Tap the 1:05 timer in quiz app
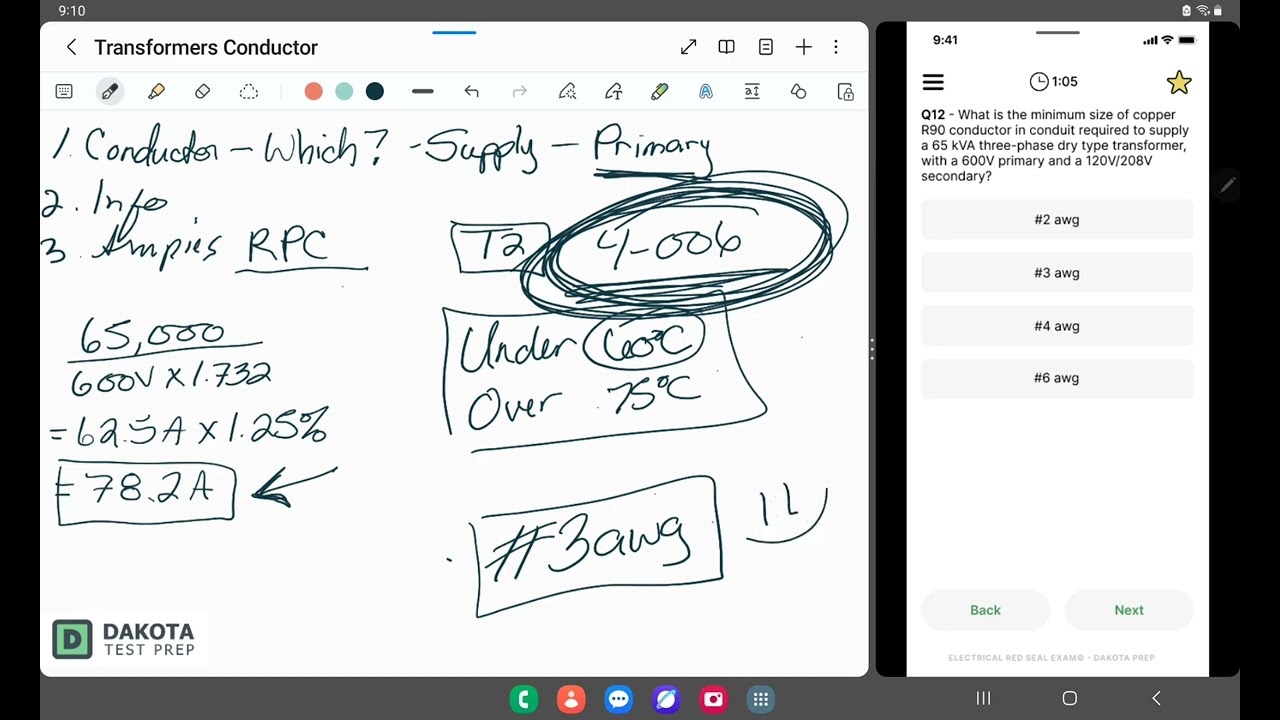Viewport: 1280px width, 720px height. pyautogui.click(x=1053, y=81)
